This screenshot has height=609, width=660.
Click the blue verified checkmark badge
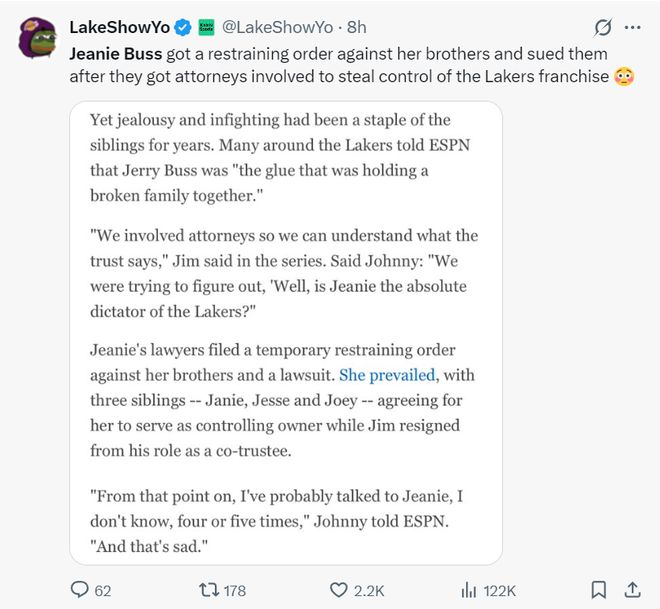click(x=185, y=27)
